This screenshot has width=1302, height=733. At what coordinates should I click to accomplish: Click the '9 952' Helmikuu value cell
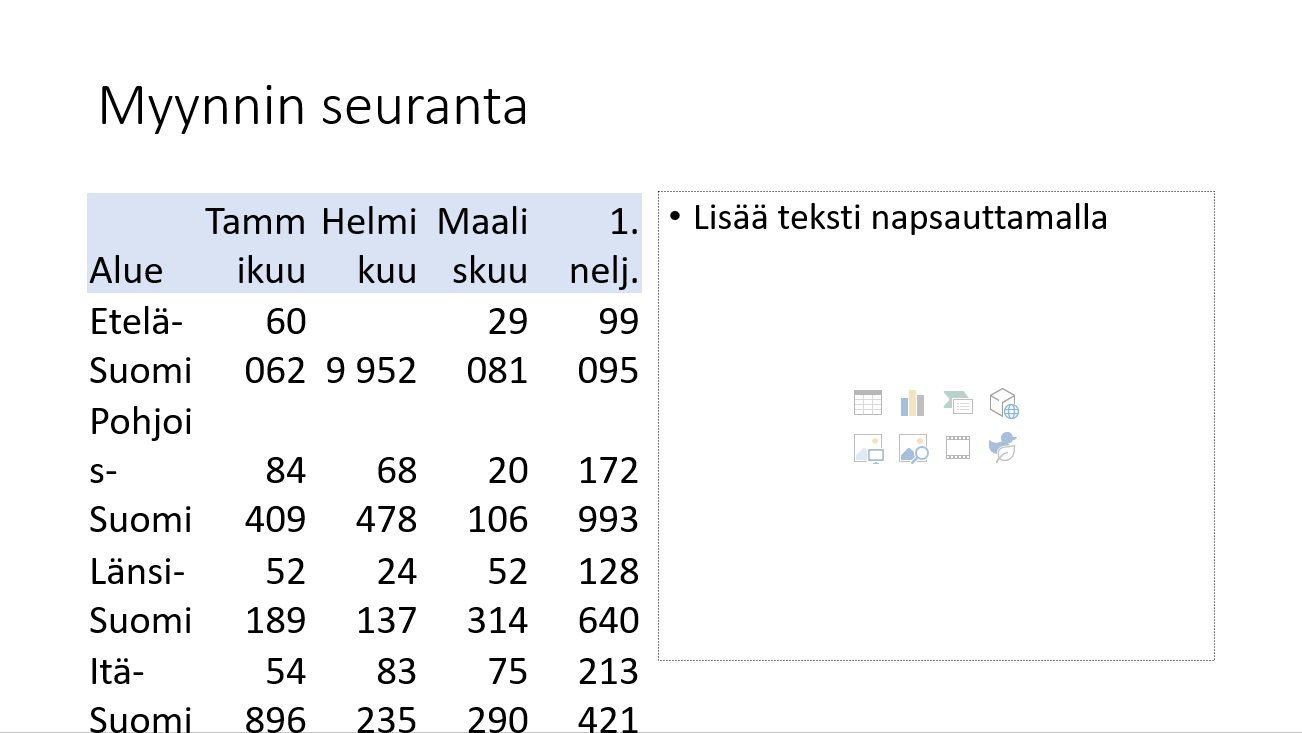tap(366, 345)
